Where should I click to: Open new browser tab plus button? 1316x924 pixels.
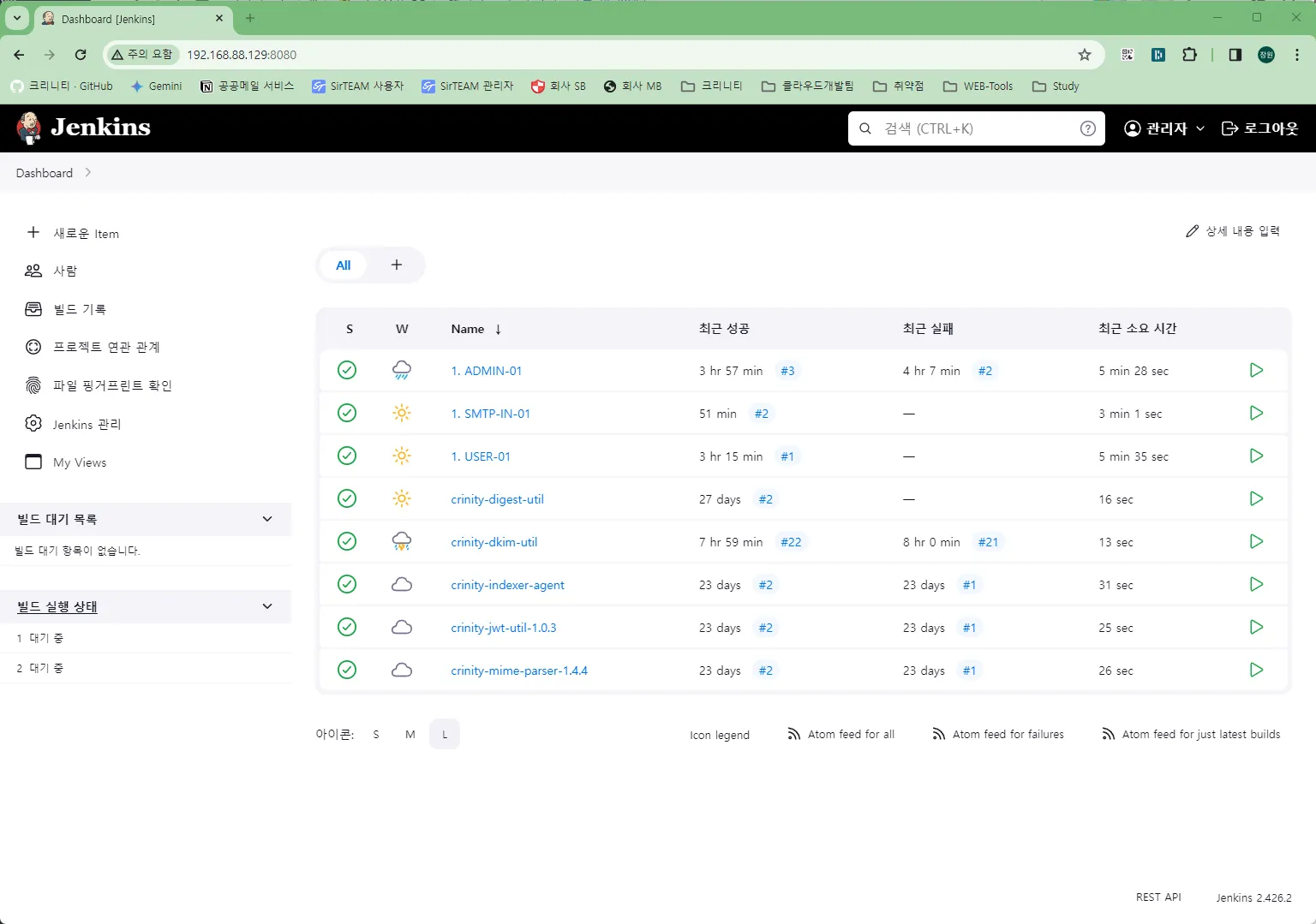tap(250, 18)
